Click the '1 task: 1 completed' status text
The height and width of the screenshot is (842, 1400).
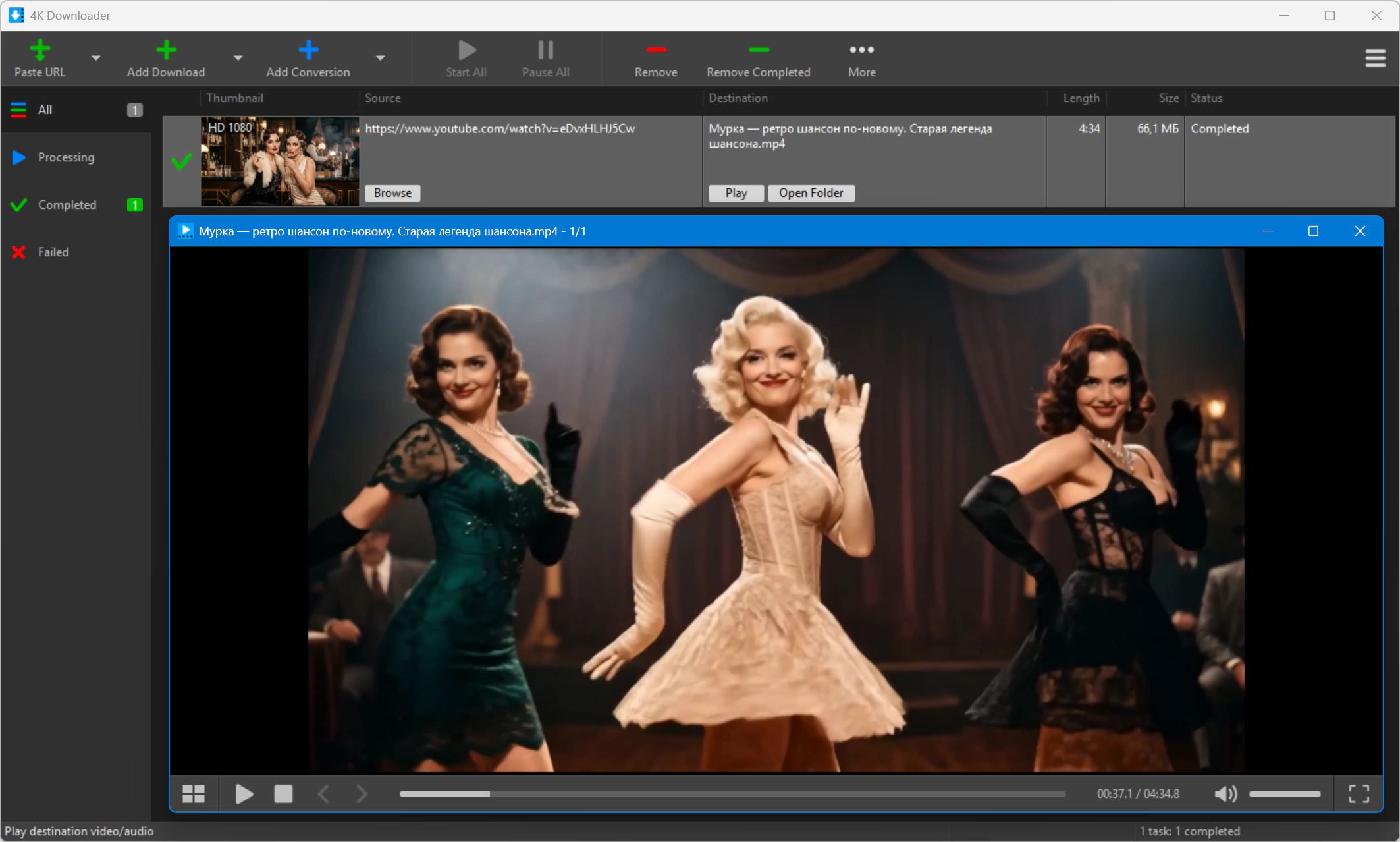point(1189,831)
